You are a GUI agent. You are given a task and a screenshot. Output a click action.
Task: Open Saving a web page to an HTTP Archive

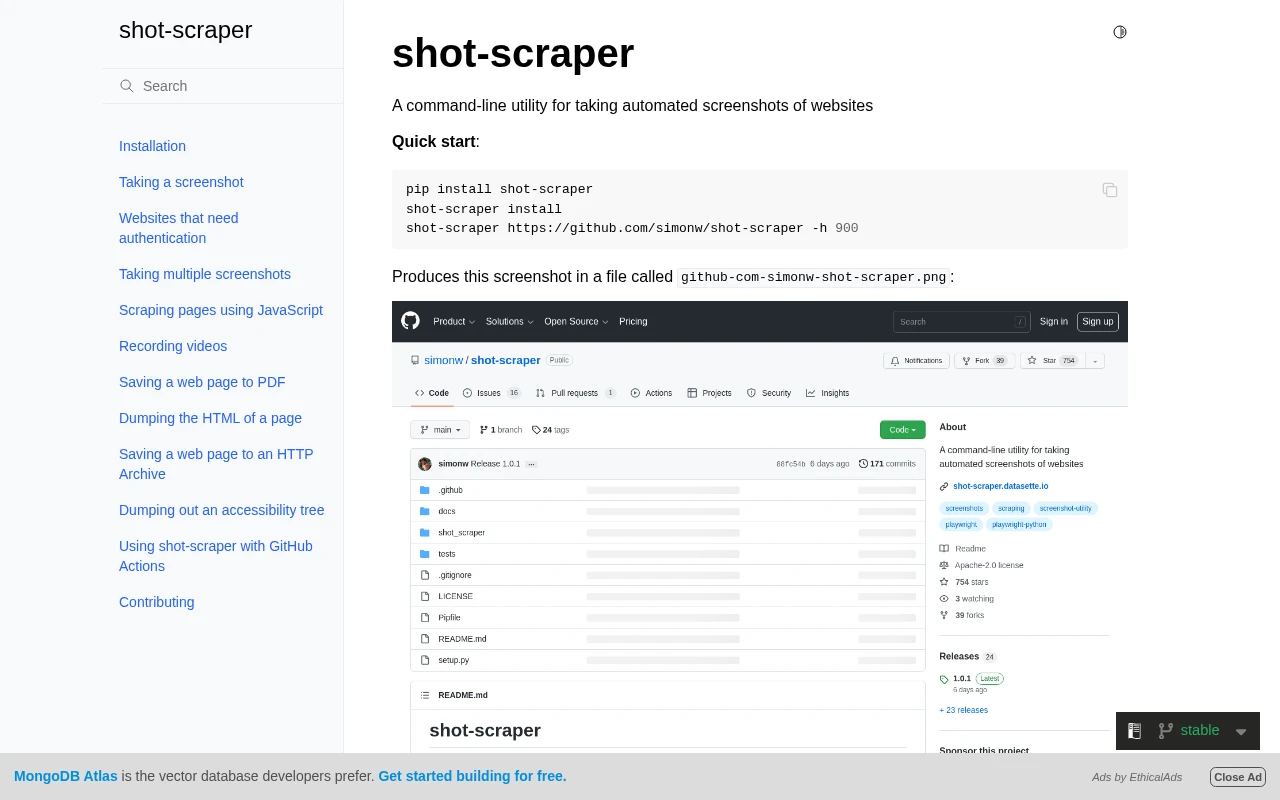coord(216,464)
